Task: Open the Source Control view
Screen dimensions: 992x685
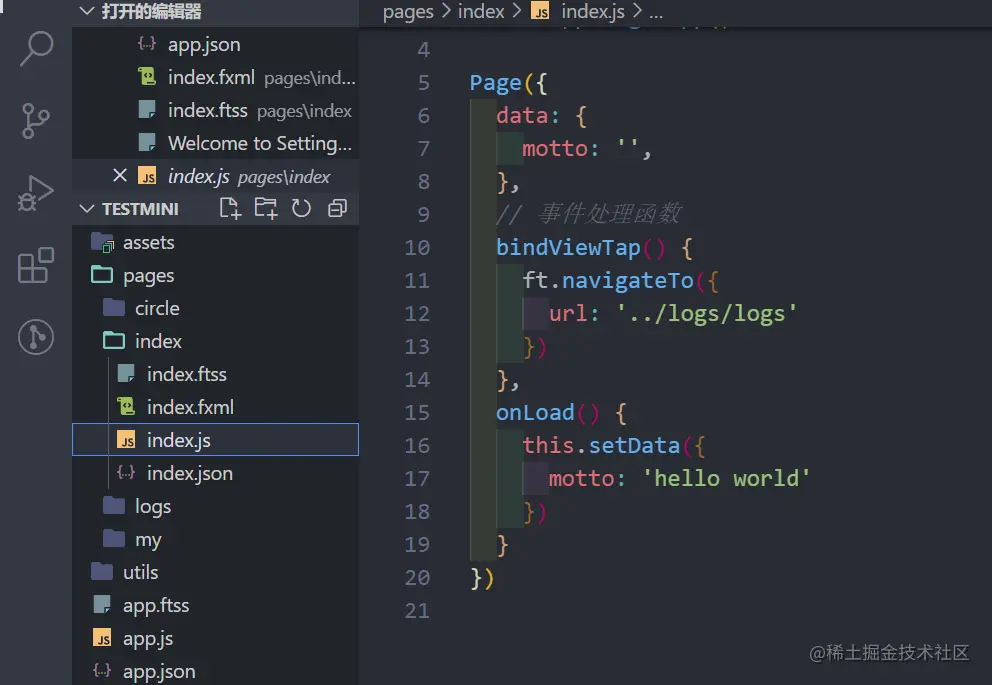Action: (x=35, y=121)
